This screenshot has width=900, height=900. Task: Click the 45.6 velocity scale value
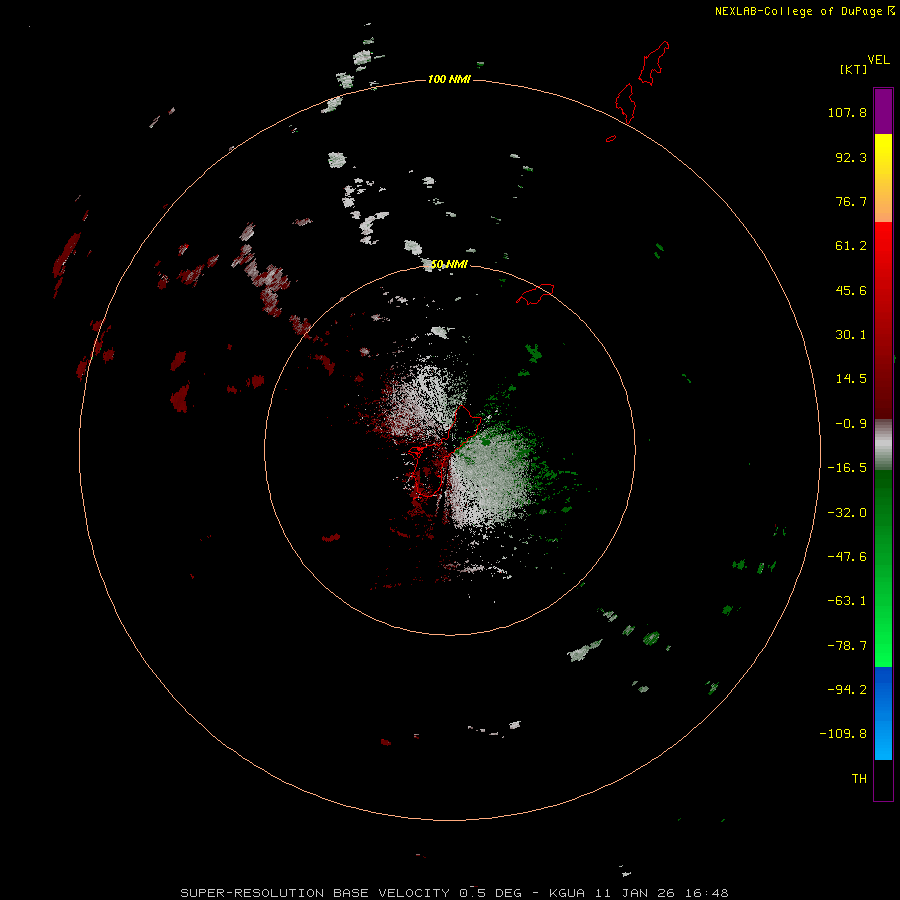[851, 290]
